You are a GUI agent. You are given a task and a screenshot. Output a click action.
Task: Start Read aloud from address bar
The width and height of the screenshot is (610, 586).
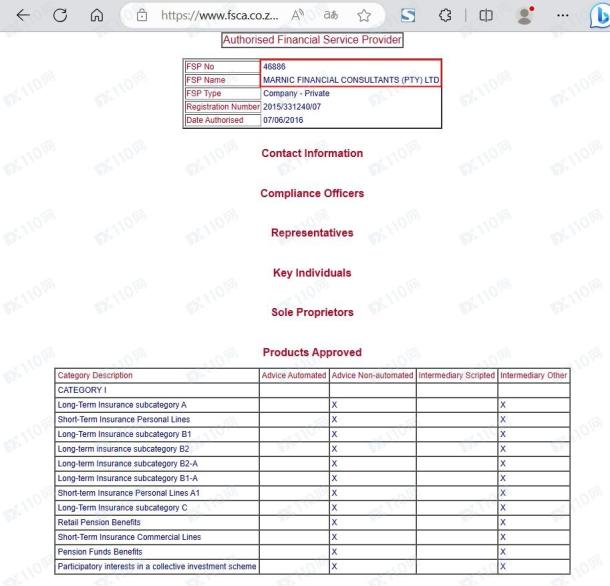coord(297,15)
